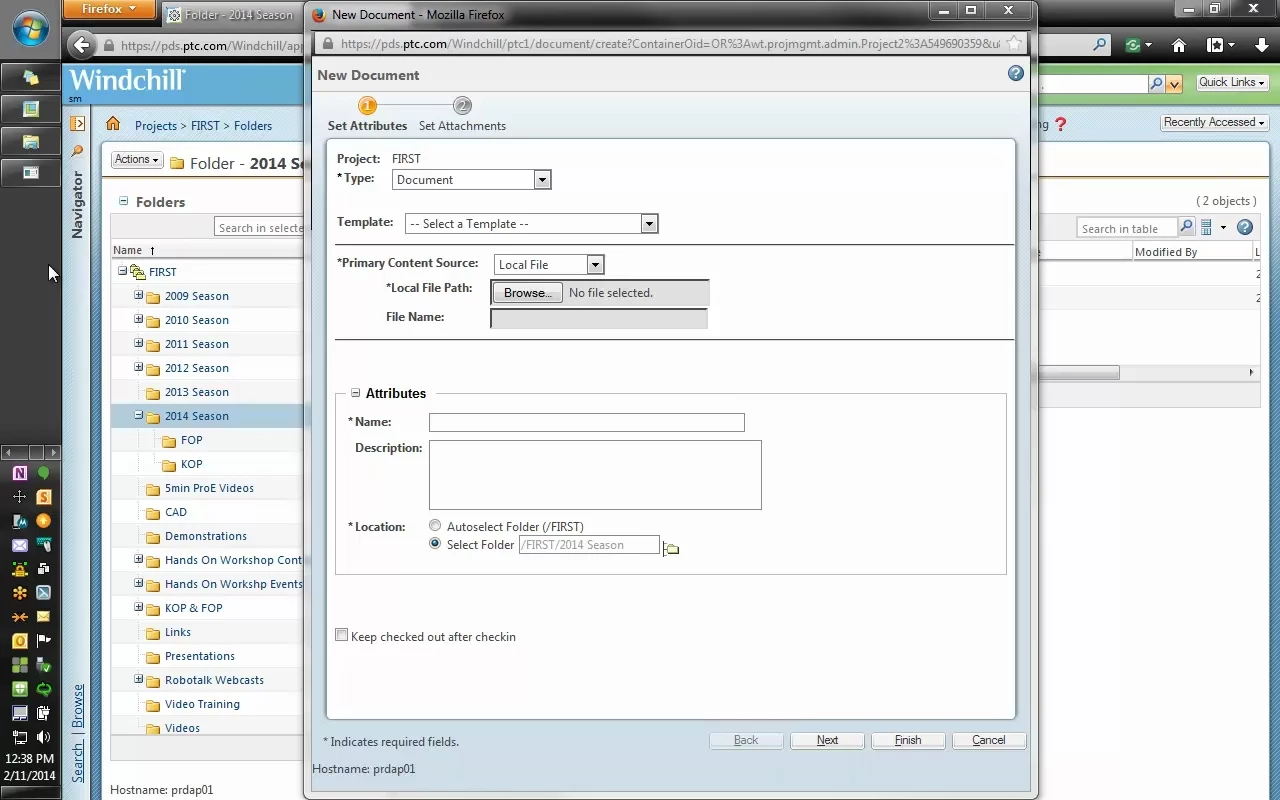The image size is (1280, 800).
Task: Expand the Robotalk Webcasts folder node
Action: [139, 679]
